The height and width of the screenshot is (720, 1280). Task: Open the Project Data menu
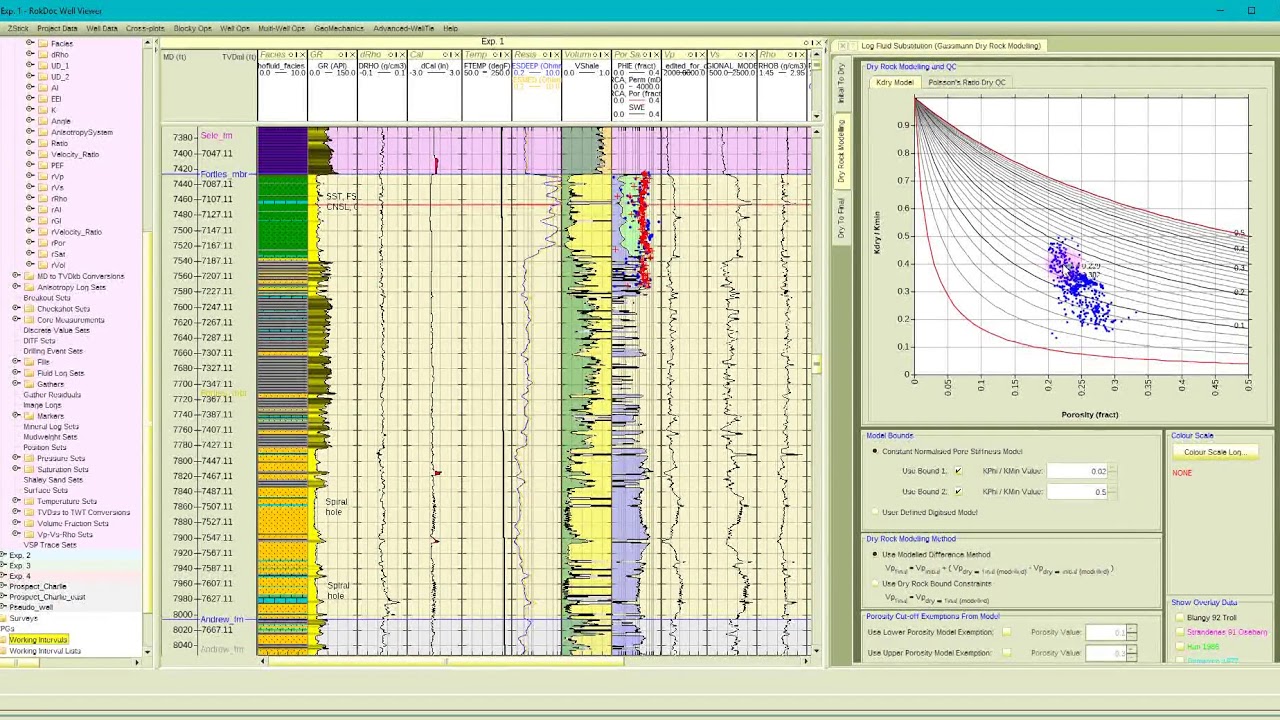click(57, 28)
